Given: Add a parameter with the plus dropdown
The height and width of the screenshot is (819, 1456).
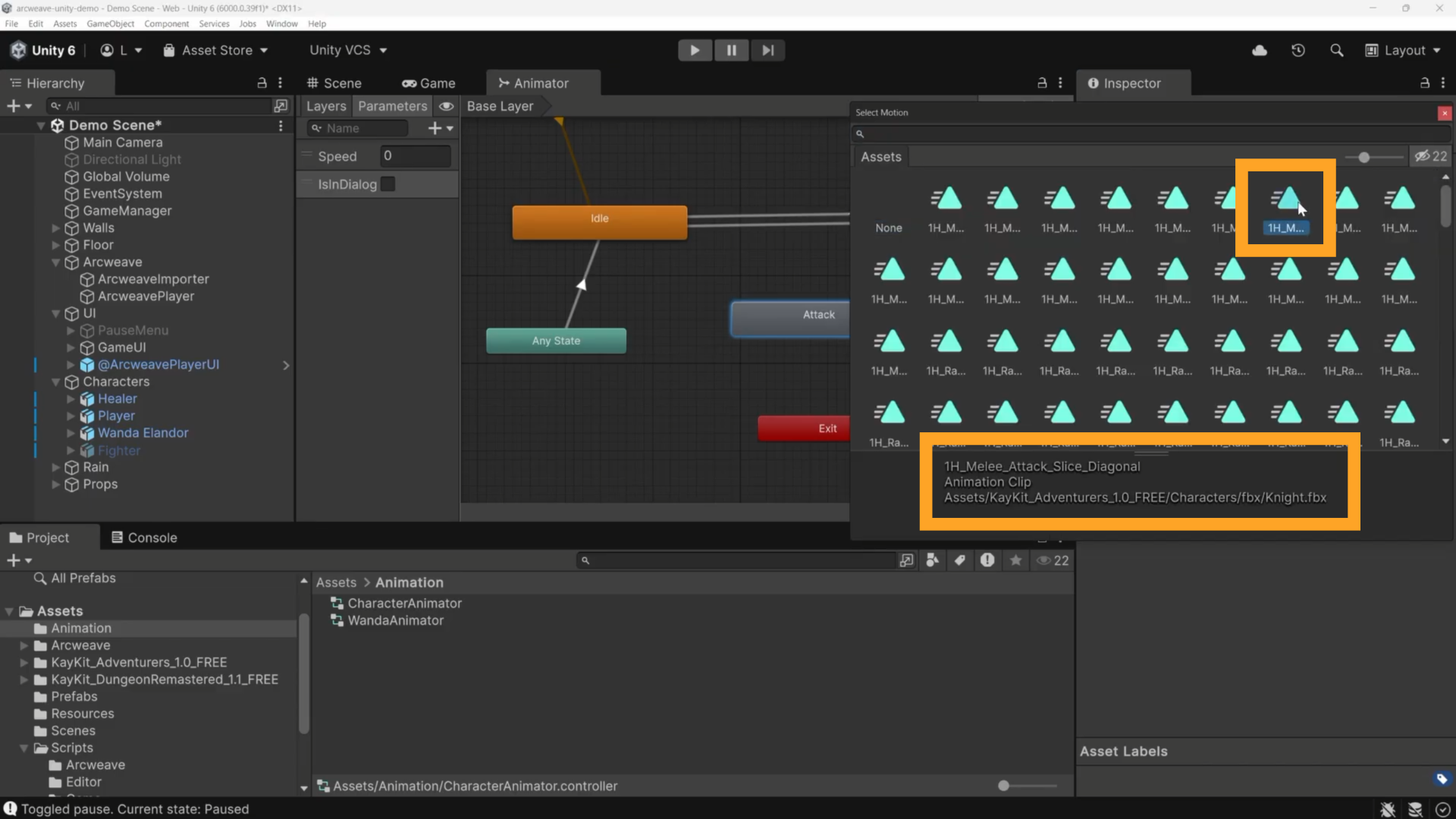Looking at the screenshot, I should coord(441,128).
